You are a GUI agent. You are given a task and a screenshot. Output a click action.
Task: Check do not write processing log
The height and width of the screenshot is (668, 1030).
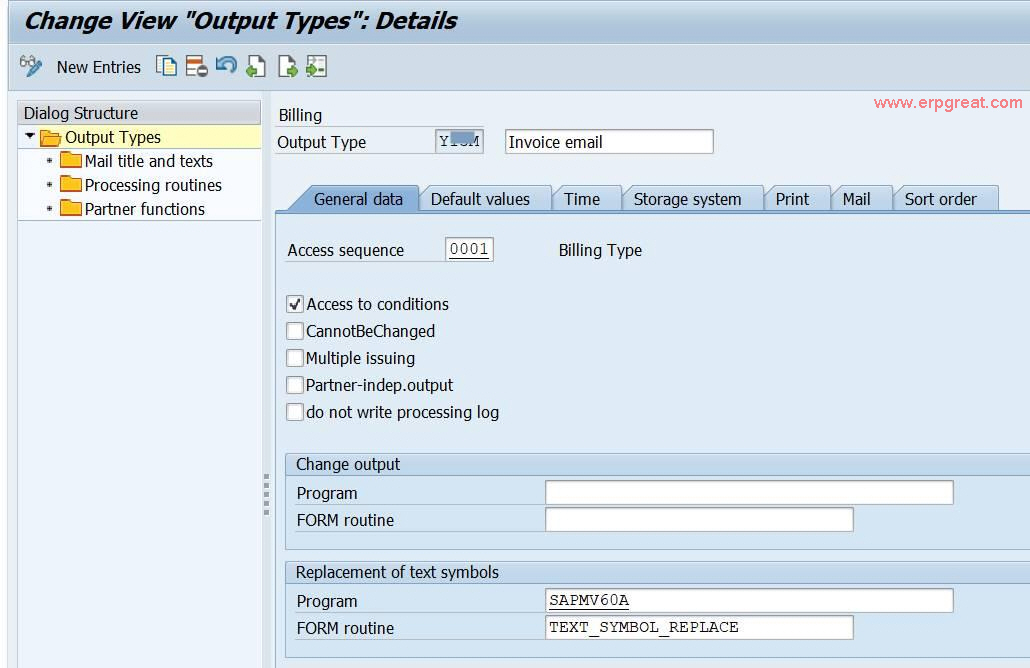[295, 412]
